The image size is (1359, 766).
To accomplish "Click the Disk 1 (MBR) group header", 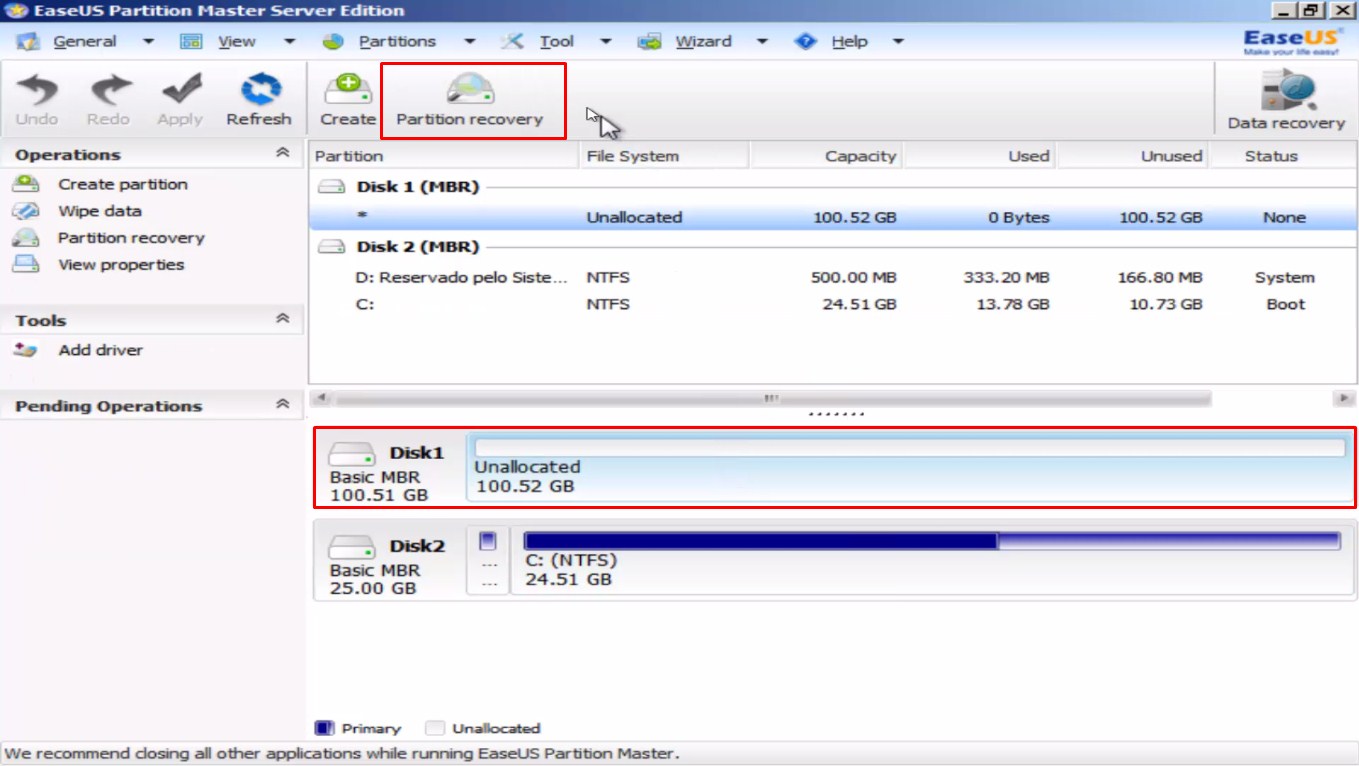I will pyautogui.click(x=417, y=187).
